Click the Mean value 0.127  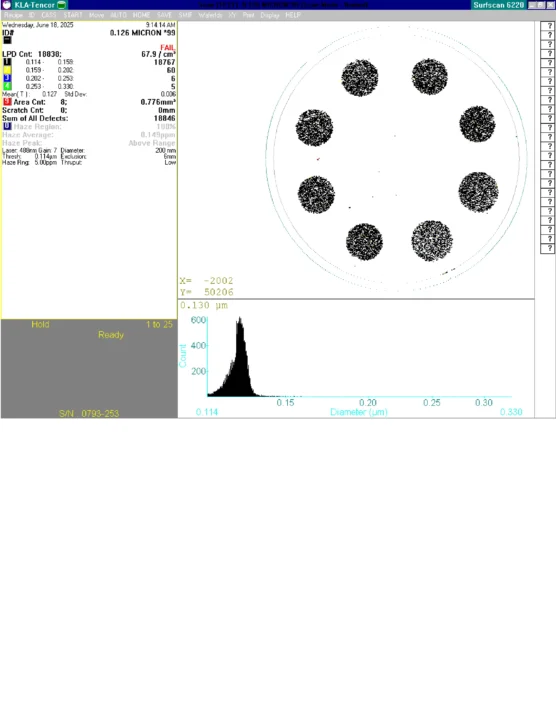point(50,94)
